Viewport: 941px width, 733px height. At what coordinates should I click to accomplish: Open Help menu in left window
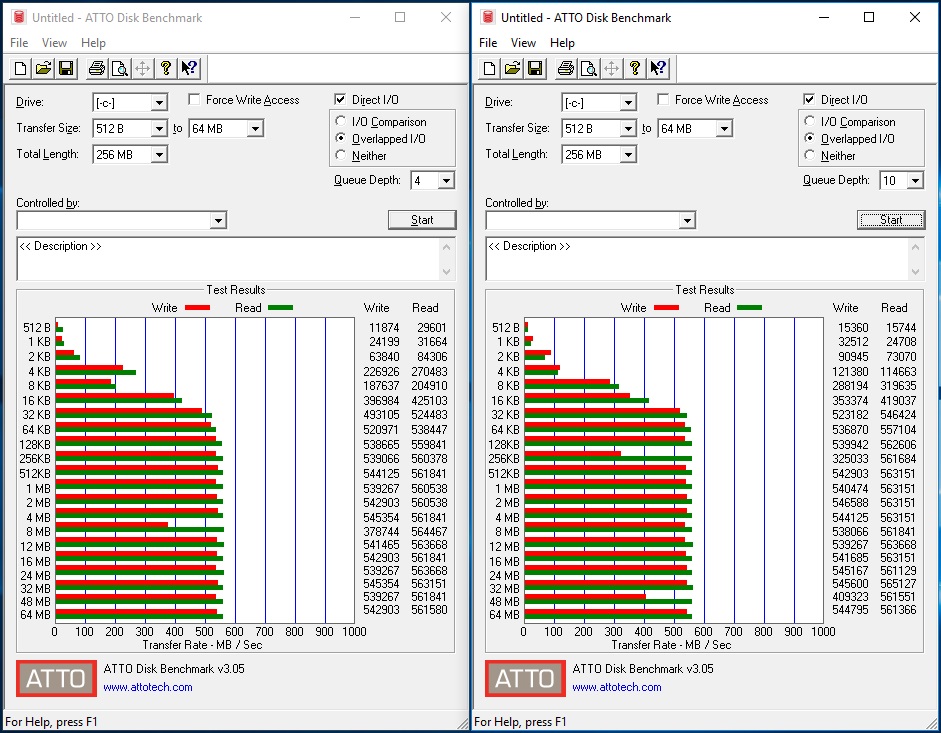point(93,43)
